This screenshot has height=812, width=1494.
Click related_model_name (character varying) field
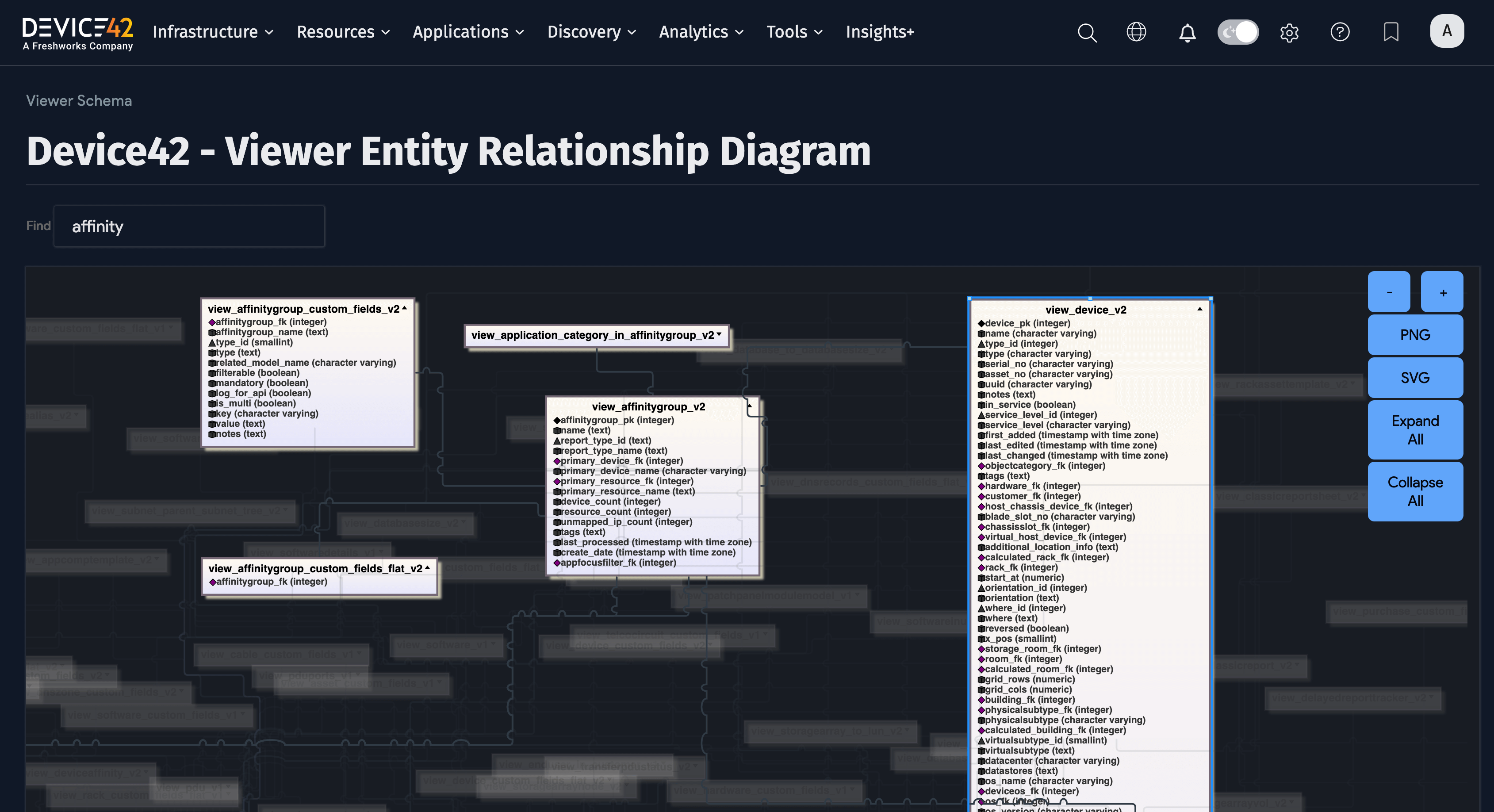tap(302, 363)
